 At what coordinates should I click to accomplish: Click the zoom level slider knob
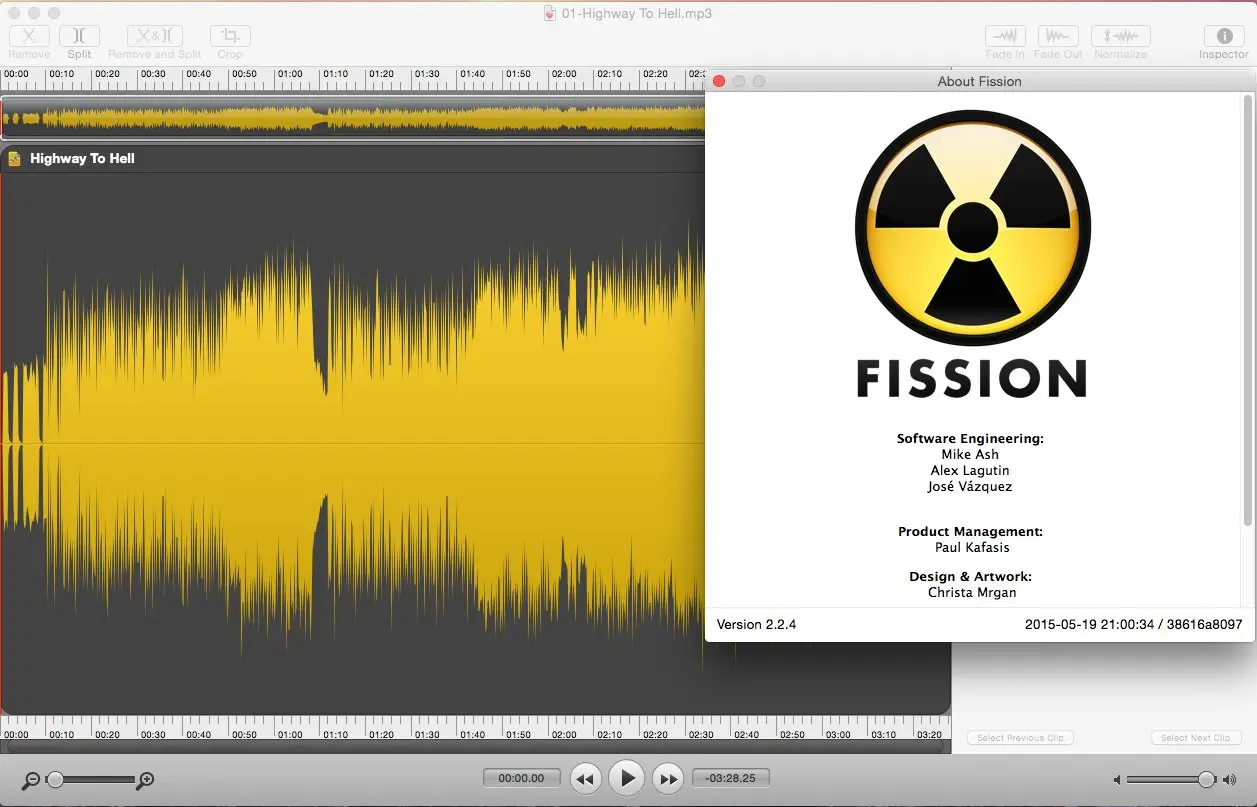[56, 779]
